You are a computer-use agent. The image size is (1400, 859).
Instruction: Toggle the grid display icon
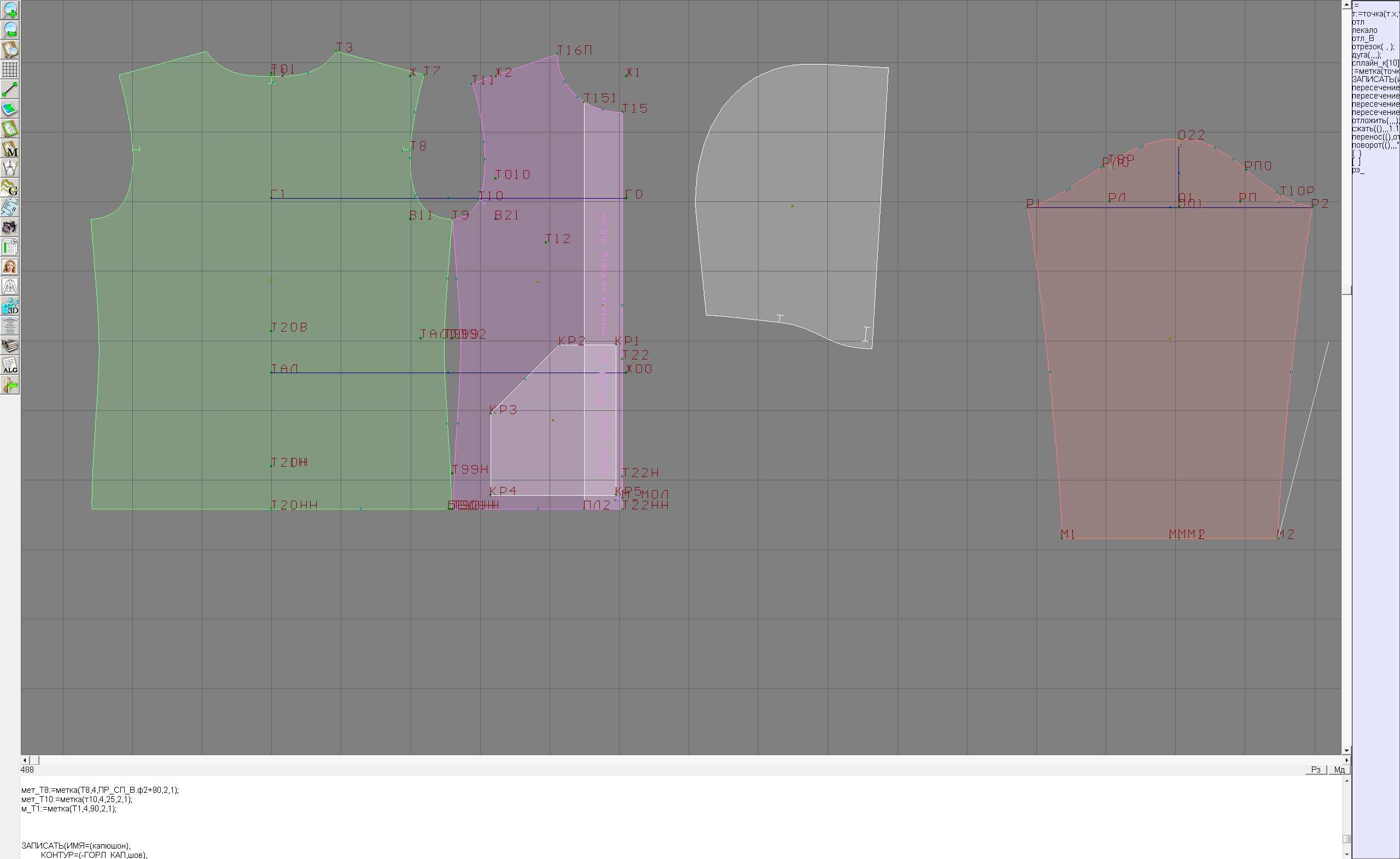pos(10,69)
